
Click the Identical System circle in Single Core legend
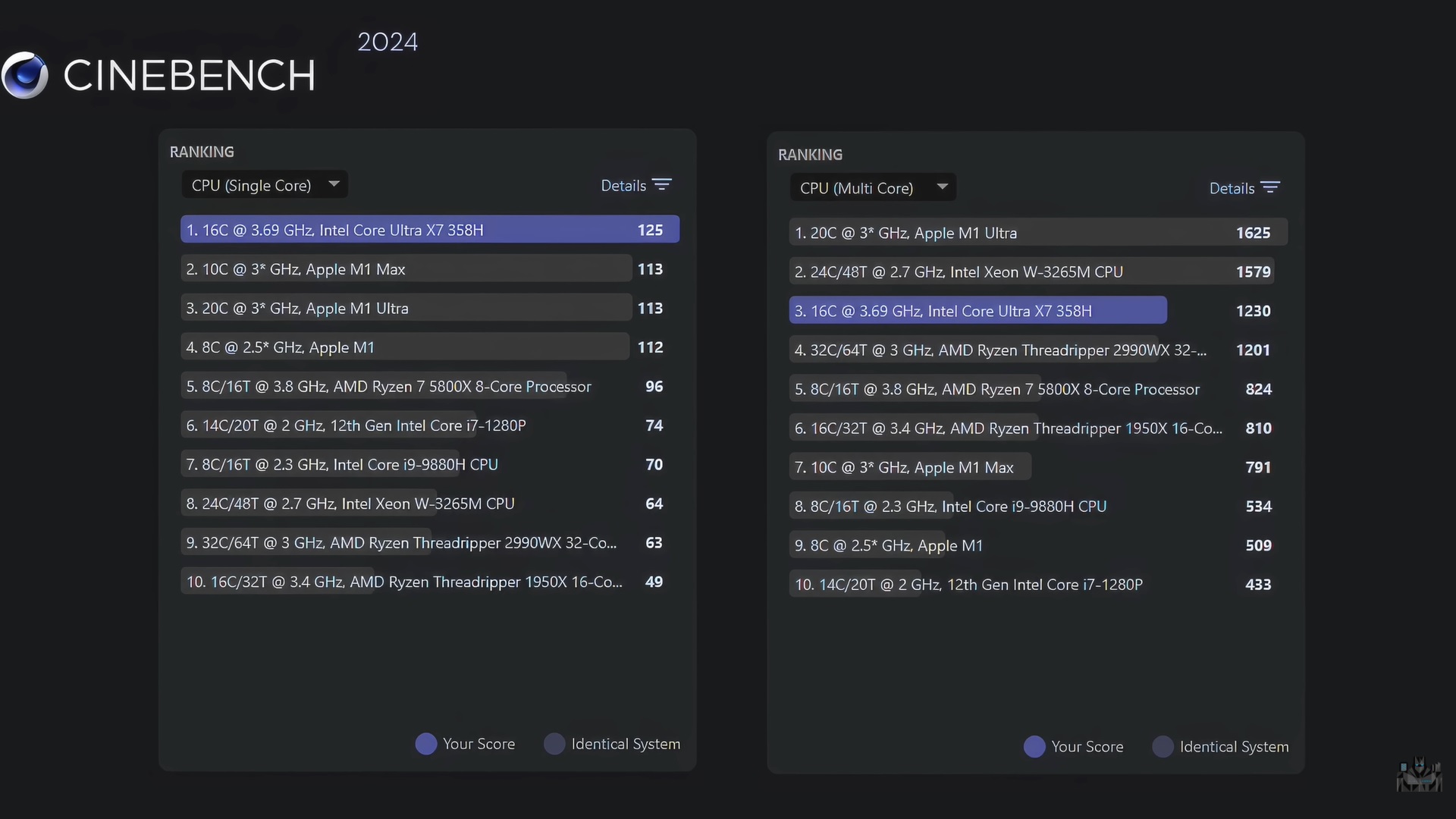(x=554, y=744)
